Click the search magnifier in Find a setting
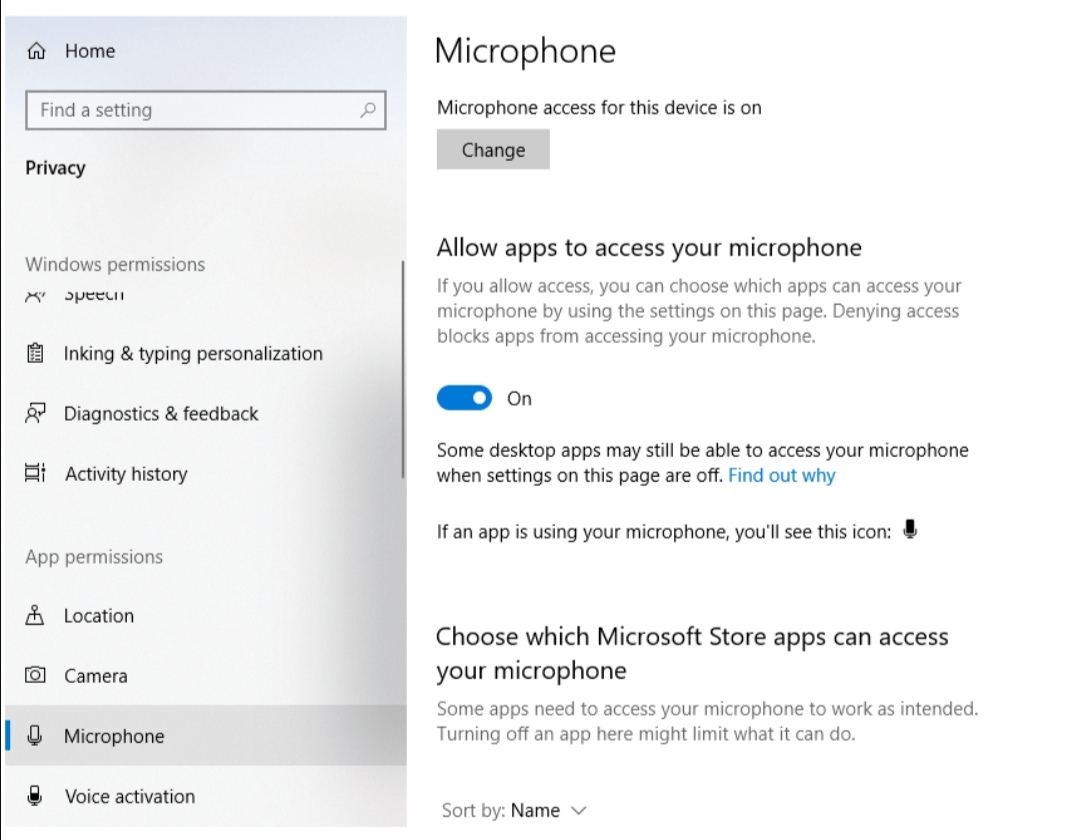1080x840 pixels. pyautogui.click(x=368, y=110)
